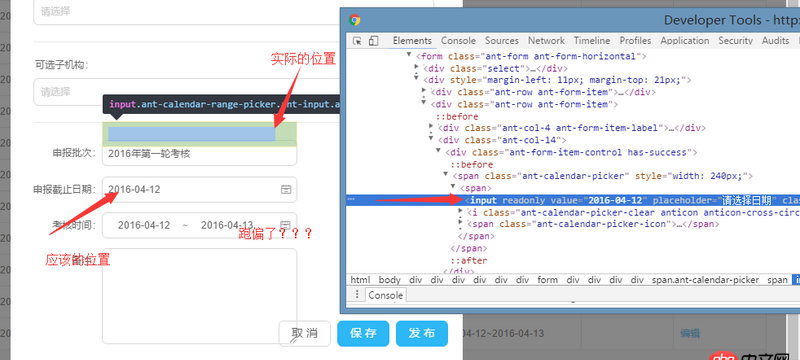Image resolution: width=800 pixels, height=360 pixels.
Task: Open the topmost 请选择 dropdown
Action: pos(234,12)
